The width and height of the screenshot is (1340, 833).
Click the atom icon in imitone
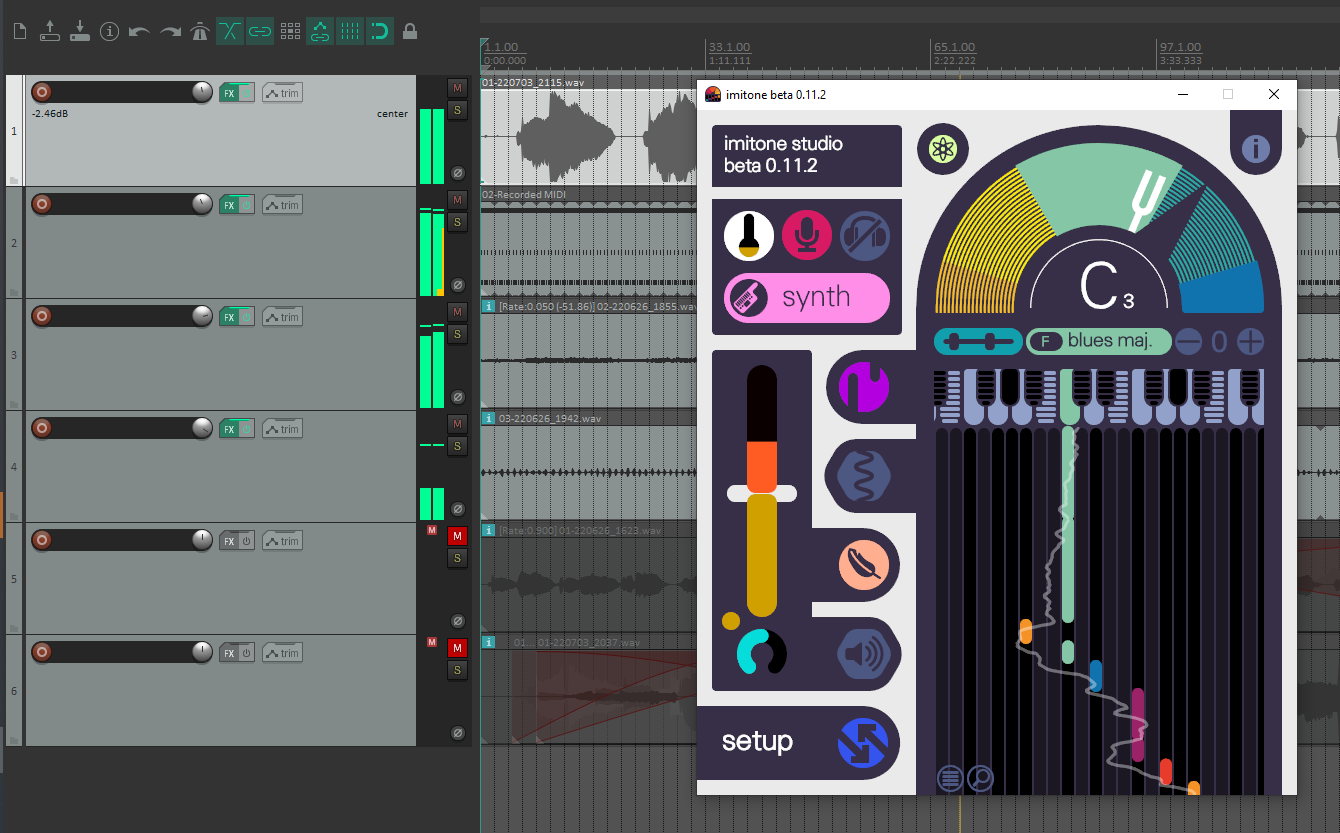942,149
